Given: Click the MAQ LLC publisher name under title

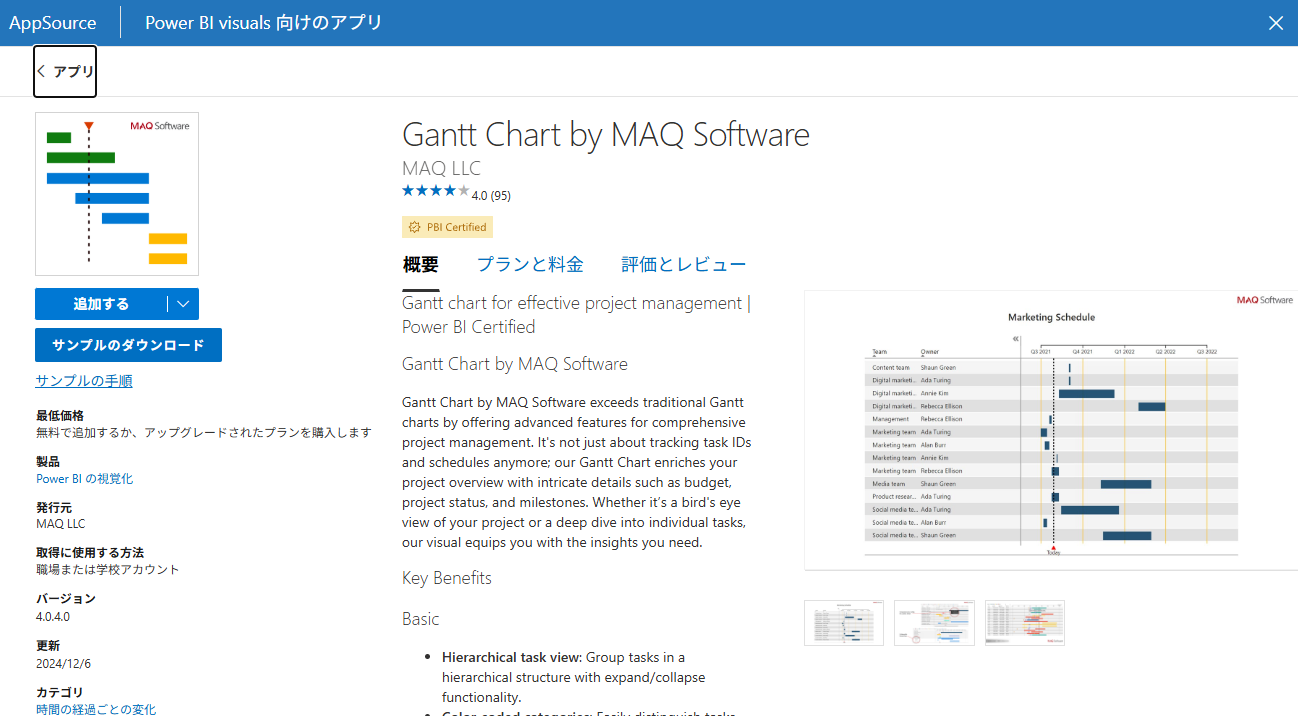Looking at the screenshot, I should pyautogui.click(x=441, y=168).
